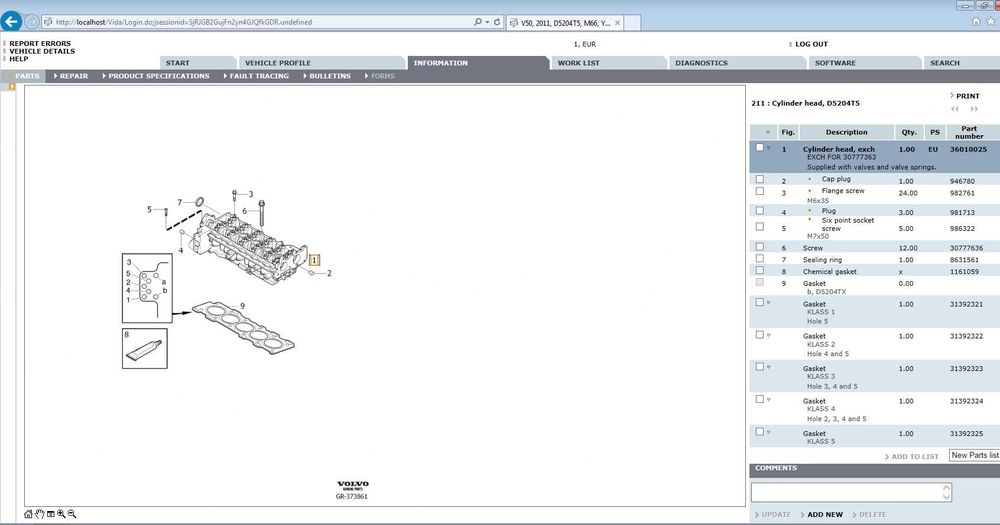Click the REPORT ERRORS link

click(40, 43)
